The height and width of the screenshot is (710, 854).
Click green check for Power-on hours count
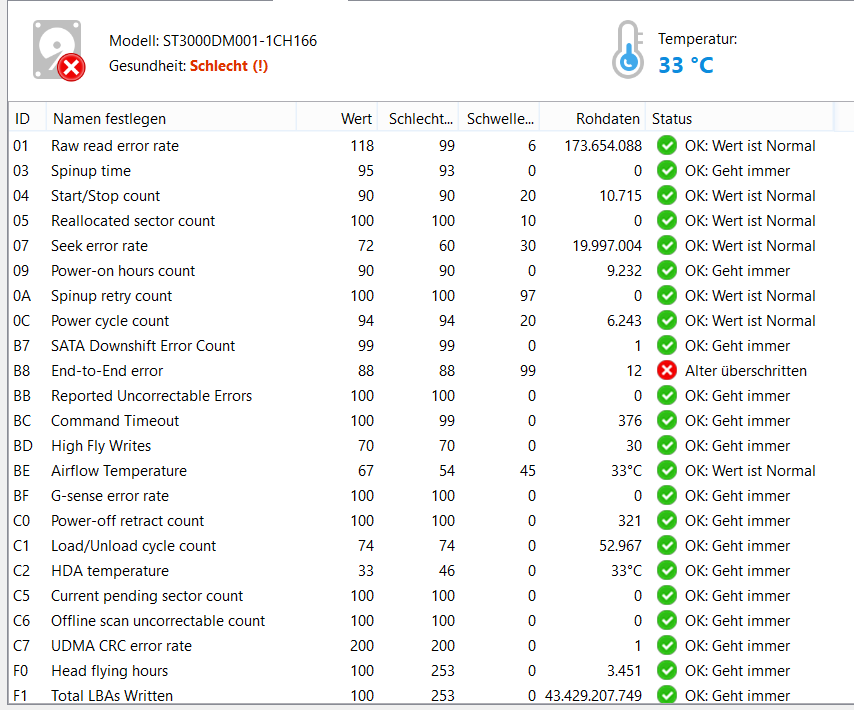[x=667, y=271]
